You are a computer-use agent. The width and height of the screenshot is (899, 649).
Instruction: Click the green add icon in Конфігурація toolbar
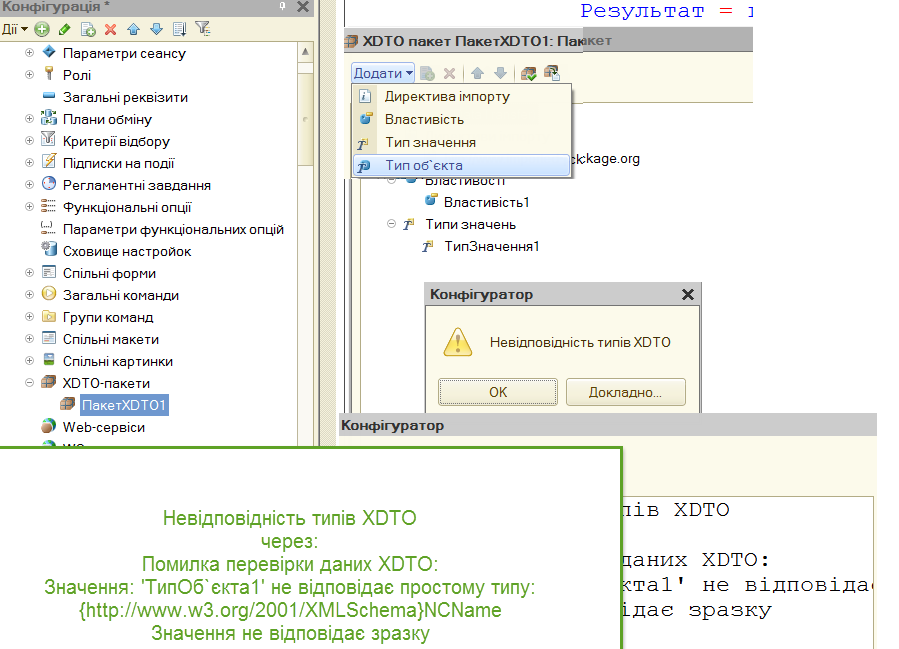pyautogui.click(x=42, y=30)
